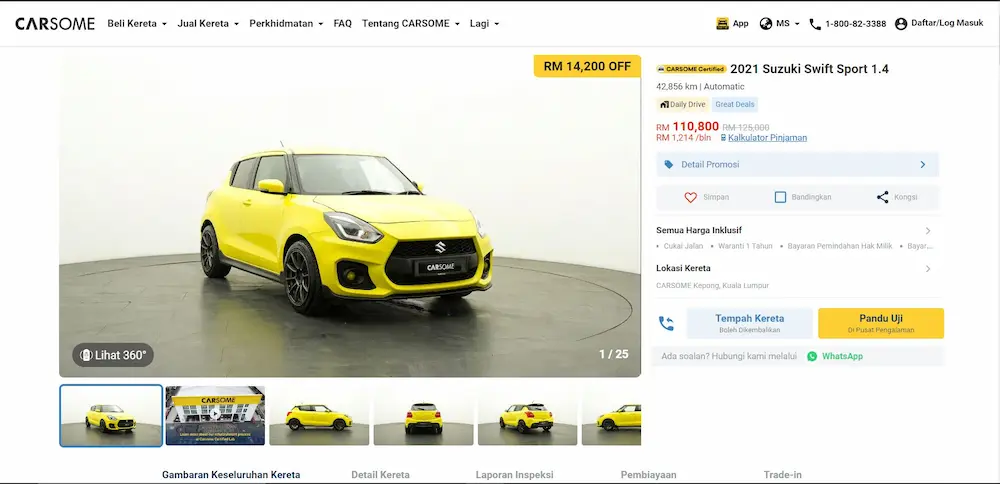Viewport: 1000px width, 484px height.
Task: Expand the Tentang CARSOME menu
Action: point(411,24)
